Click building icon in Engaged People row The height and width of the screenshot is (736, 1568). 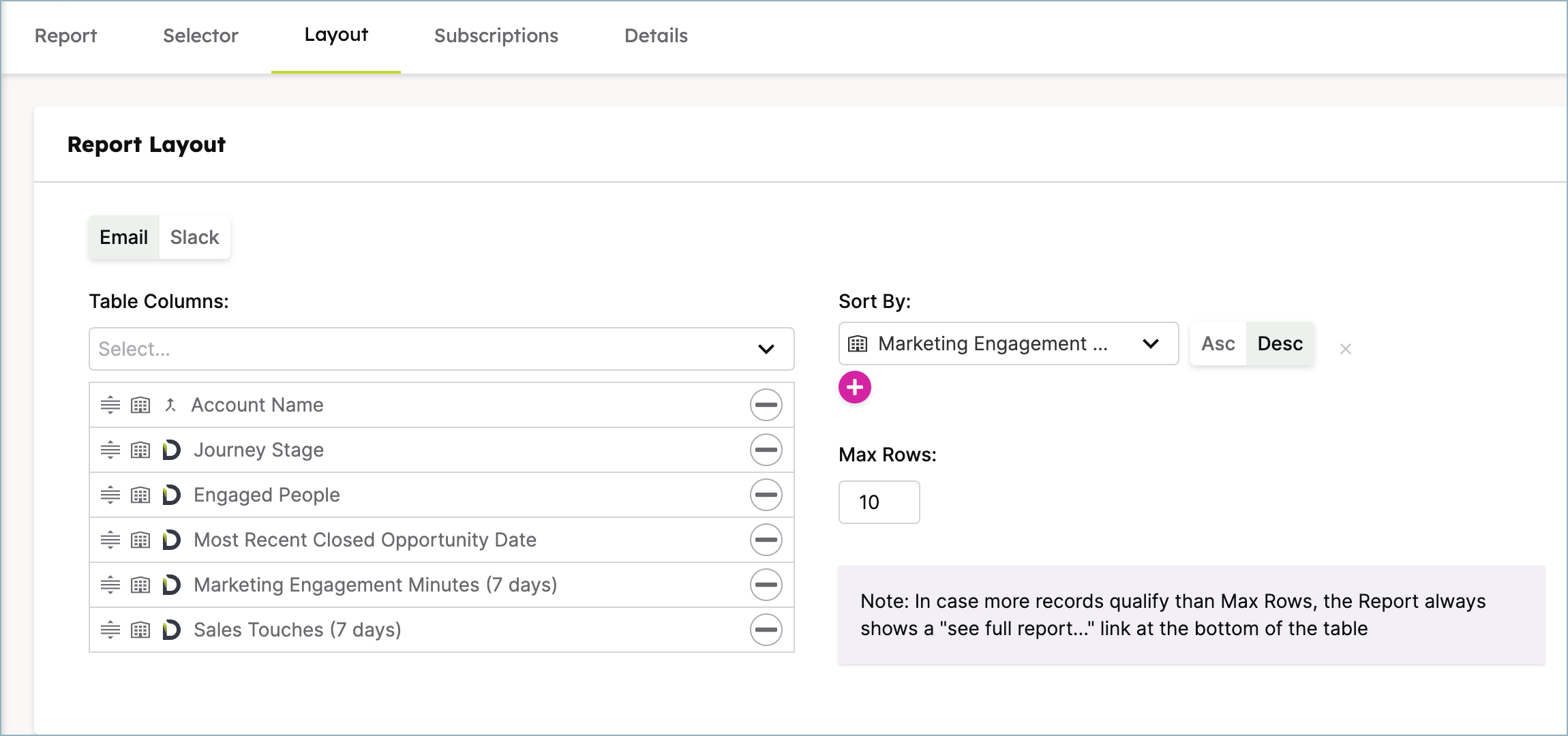pyautogui.click(x=140, y=495)
